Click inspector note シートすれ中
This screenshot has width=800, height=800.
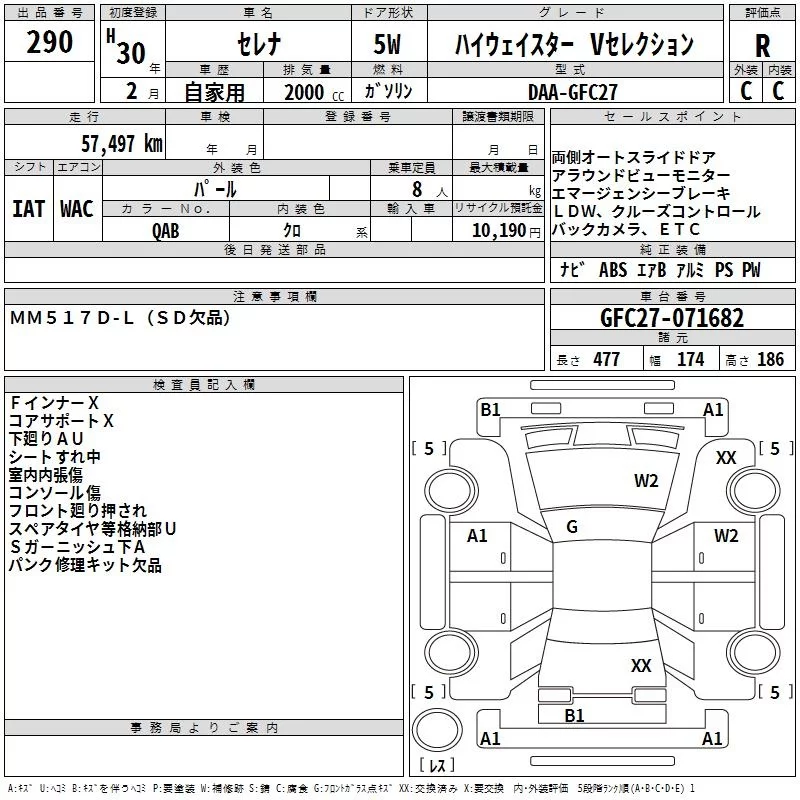coord(55,457)
